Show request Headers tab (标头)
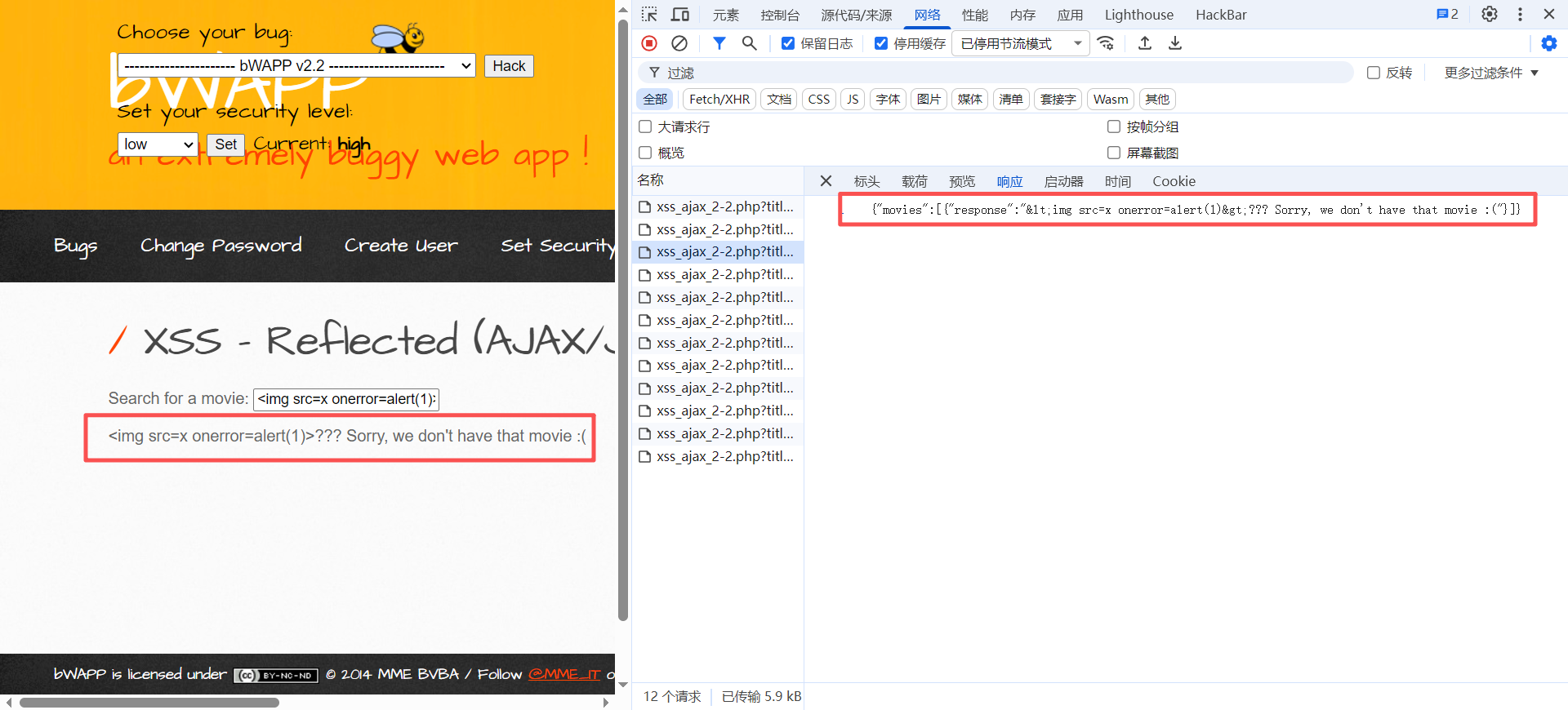The width and height of the screenshot is (1568, 710). (866, 181)
